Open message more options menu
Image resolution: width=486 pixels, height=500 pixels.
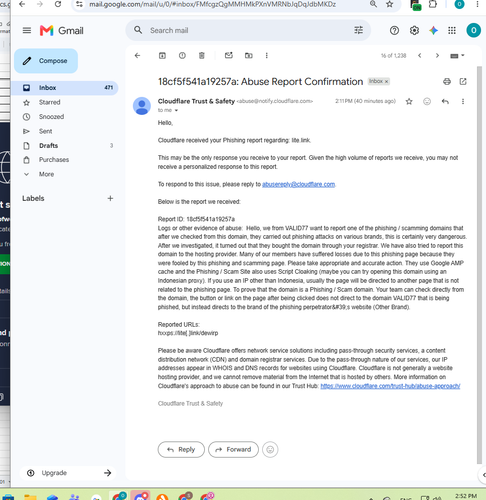coord(463,101)
